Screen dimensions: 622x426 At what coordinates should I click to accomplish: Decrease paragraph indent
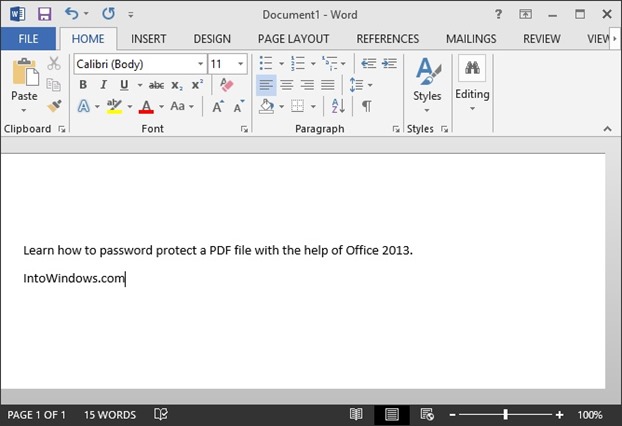click(369, 63)
